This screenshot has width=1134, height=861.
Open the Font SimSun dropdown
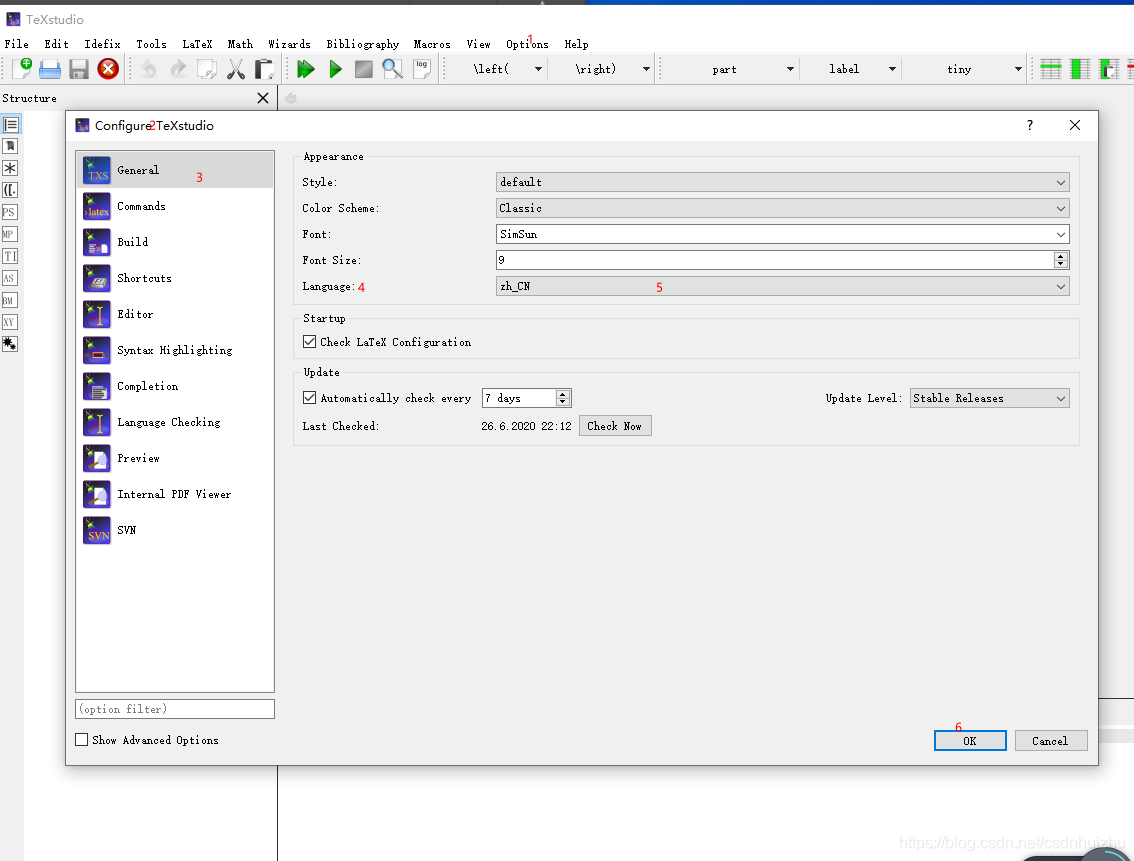(x=783, y=234)
